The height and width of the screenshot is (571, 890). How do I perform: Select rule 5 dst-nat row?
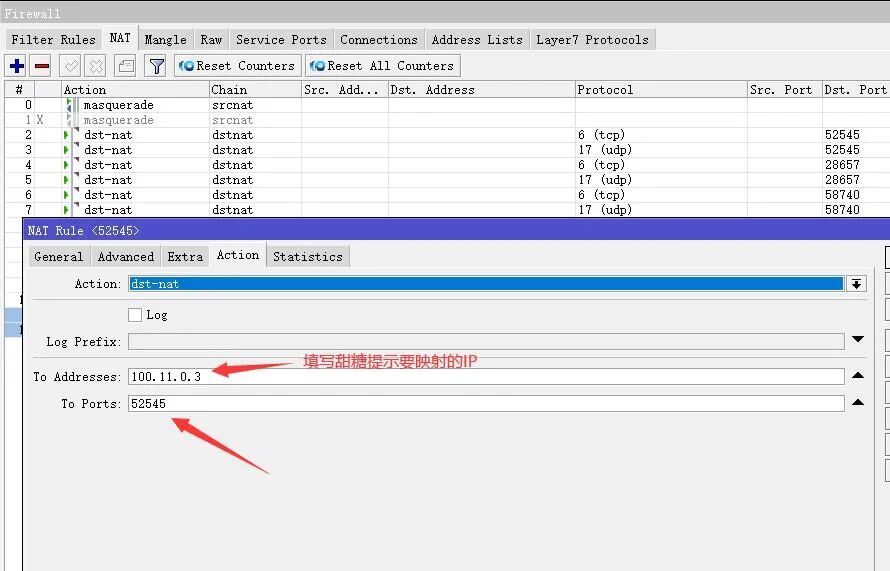pyautogui.click(x=447, y=180)
